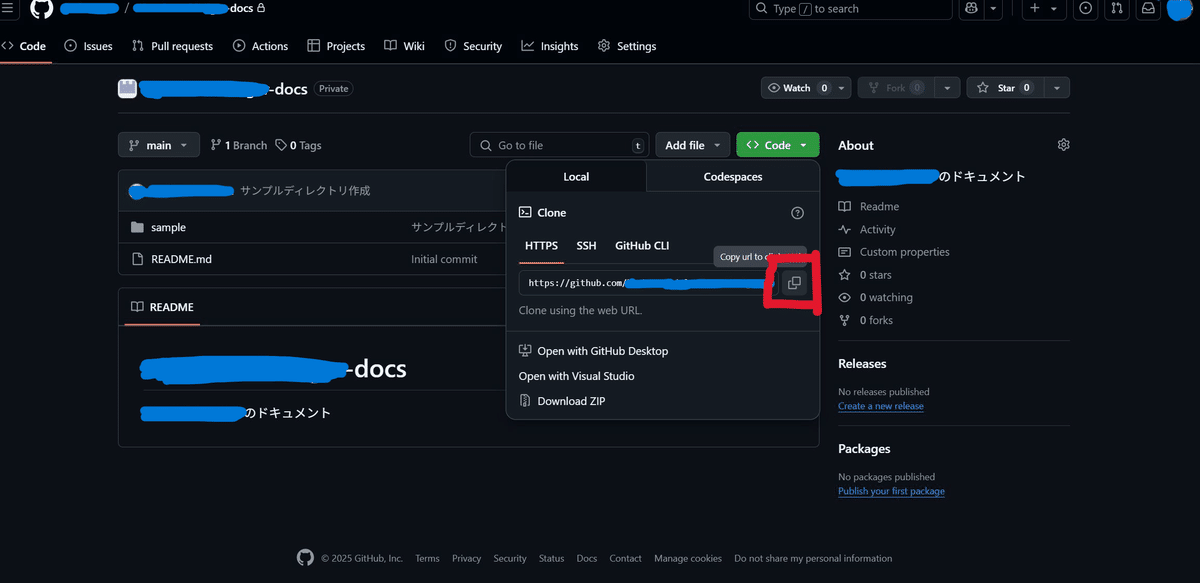The width and height of the screenshot is (1200, 583).
Task: Switch to the Pull requests tab
Action: pos(172,46)
